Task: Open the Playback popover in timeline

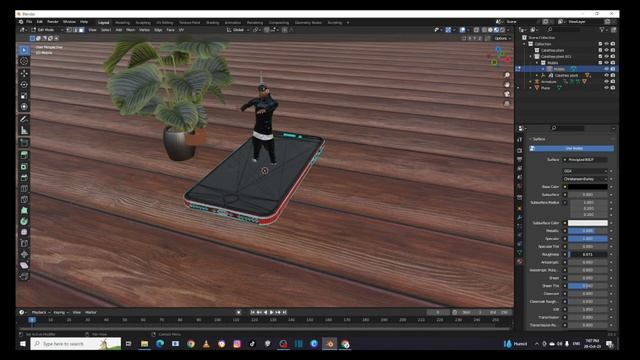Action: (41, 312)
